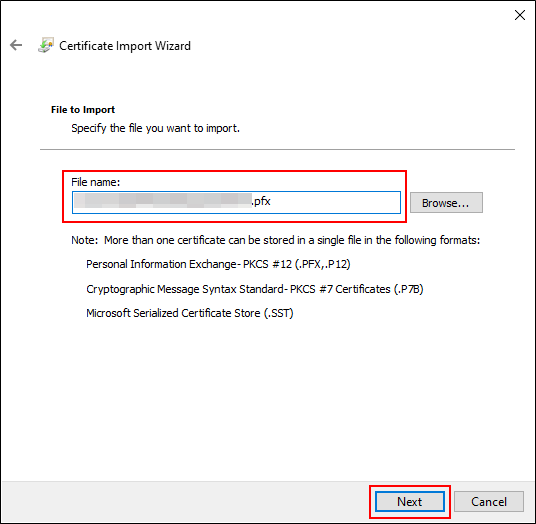Click 'Specify the file you want to import.' text
The image size is (536, 524).
[156, 128]
